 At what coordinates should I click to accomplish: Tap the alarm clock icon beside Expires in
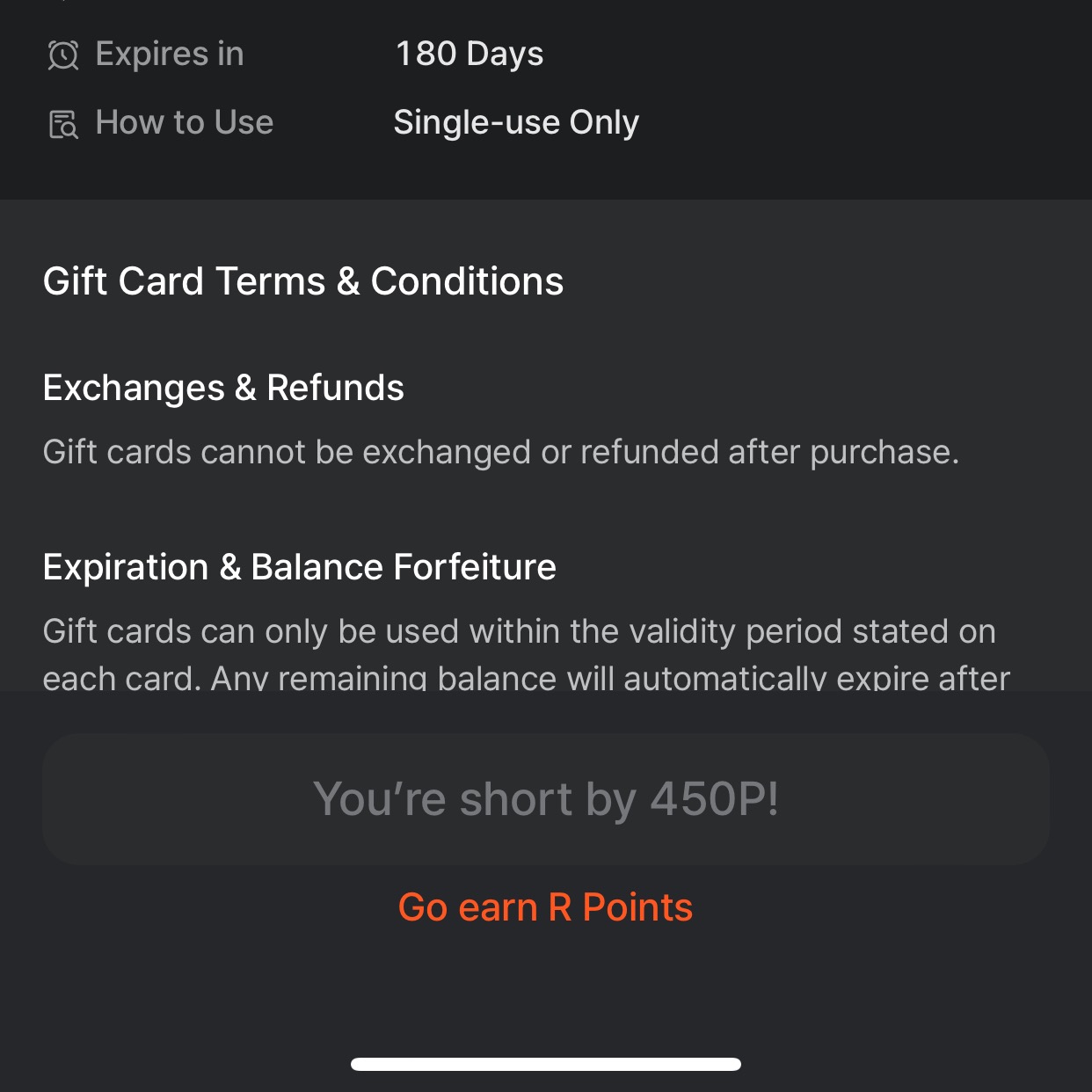(x=63, y=55)
